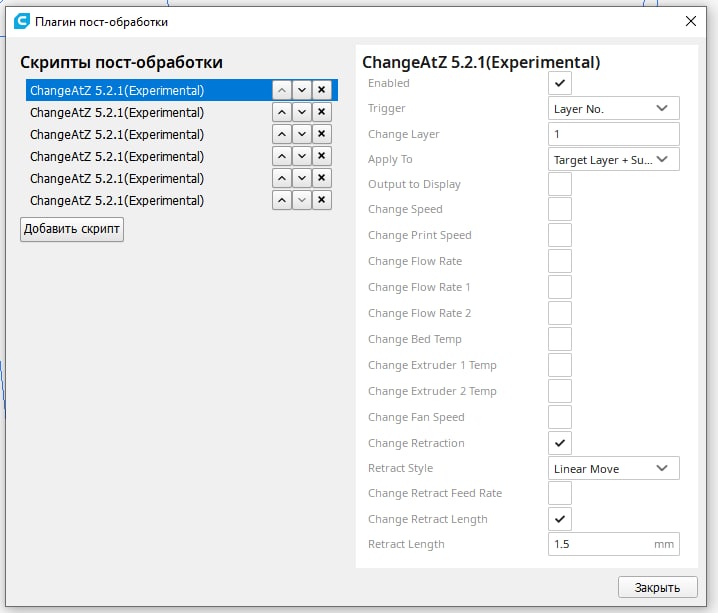Remove the fourth ChangeAtZ script
The height and width of the screenshot is (613, 718).
[x=321, y=156]
